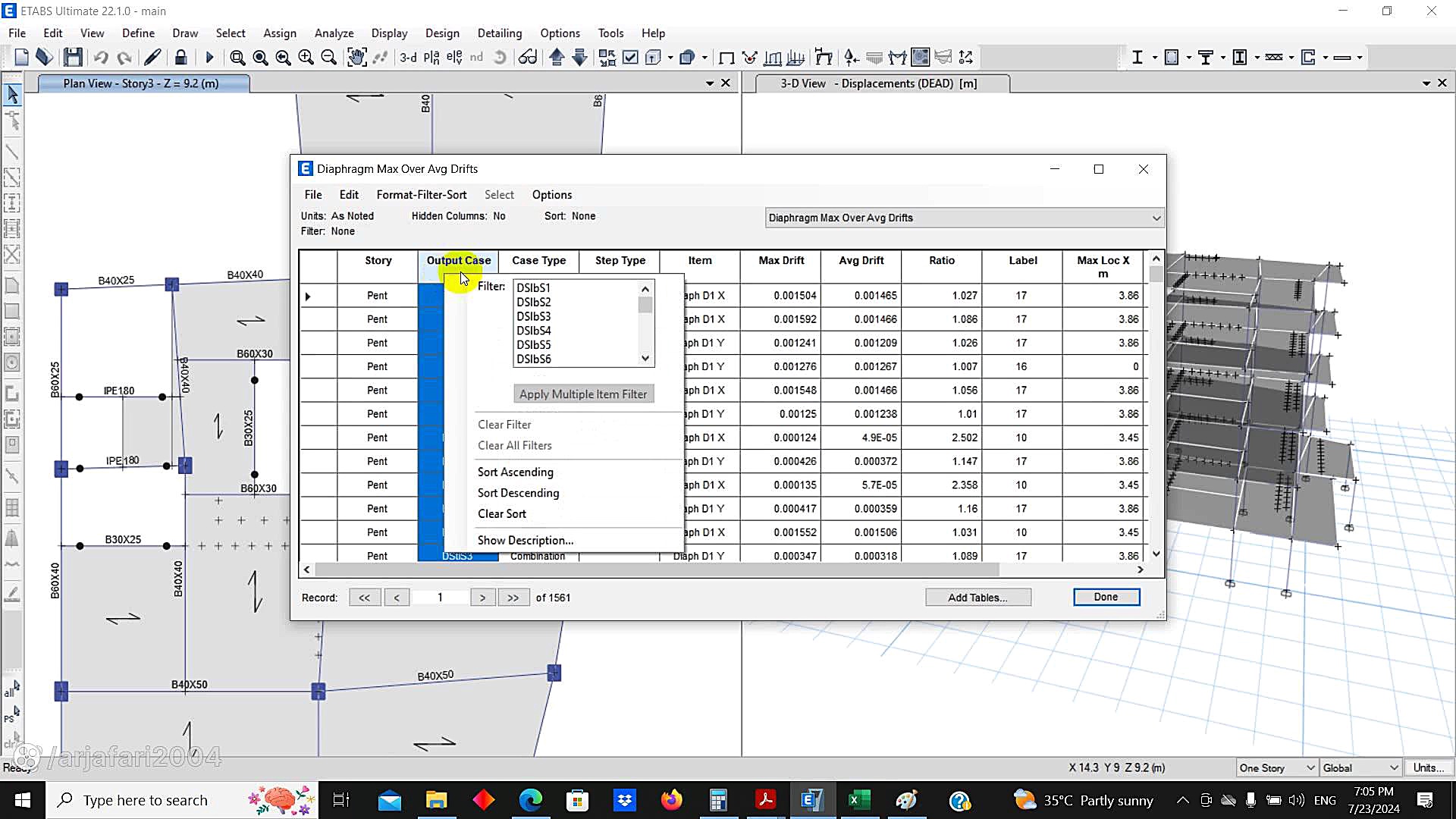Open the Global coordinate system dropdown
This screenshot has height=819, width=1456.
1360,768
